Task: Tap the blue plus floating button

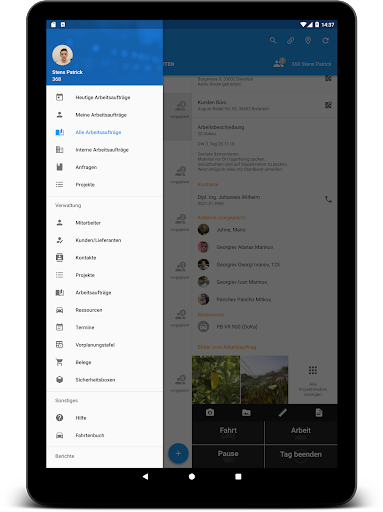Action: click(178, 453)
